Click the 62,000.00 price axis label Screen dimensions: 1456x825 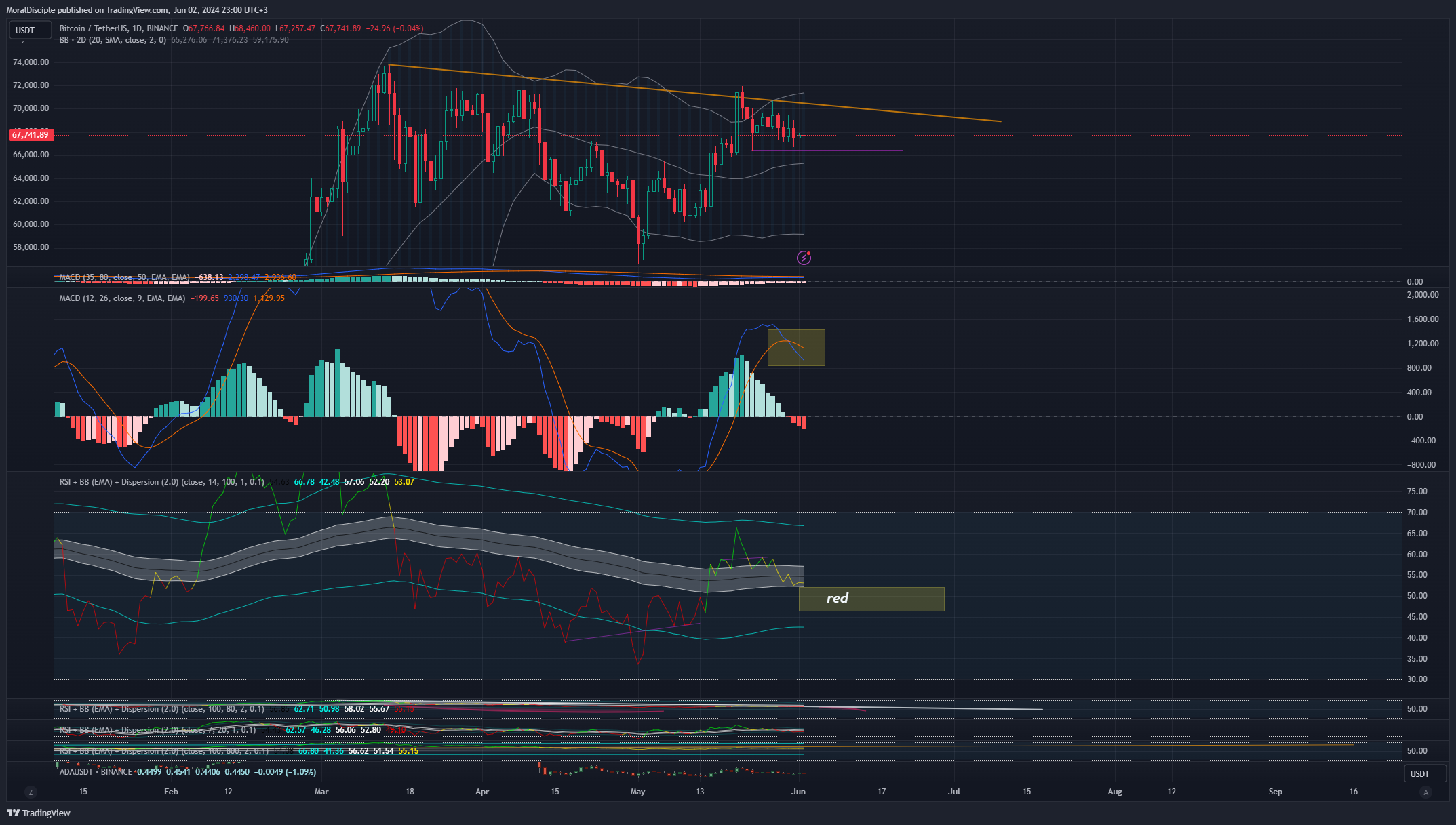tap(31, 201)
